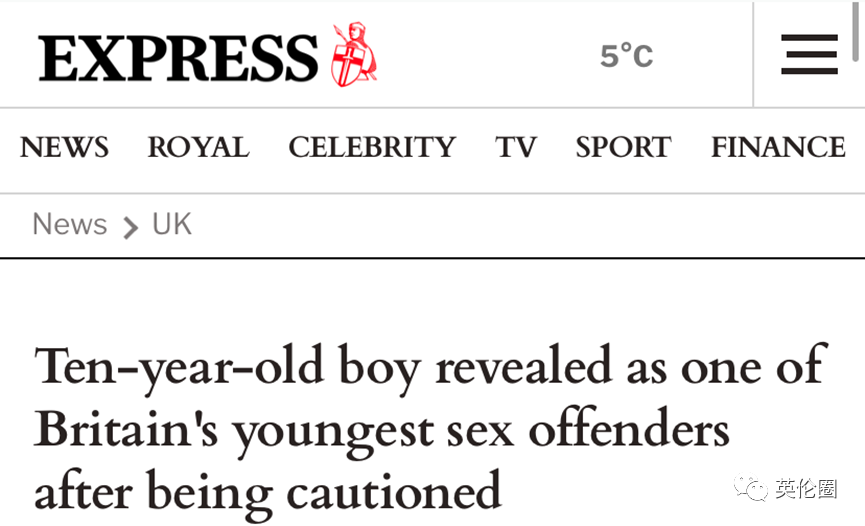
Task: Go to the ROYAL section
Action: 198,148
